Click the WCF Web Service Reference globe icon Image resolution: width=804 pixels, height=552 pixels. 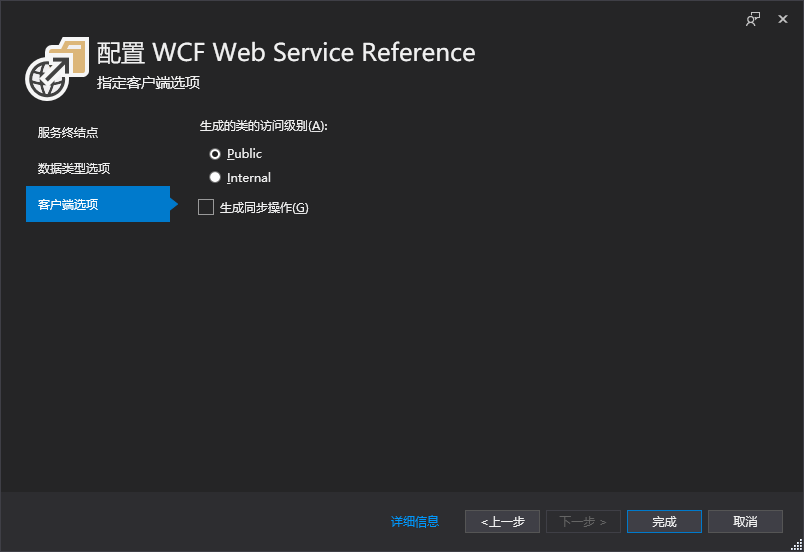pos(56,69)
